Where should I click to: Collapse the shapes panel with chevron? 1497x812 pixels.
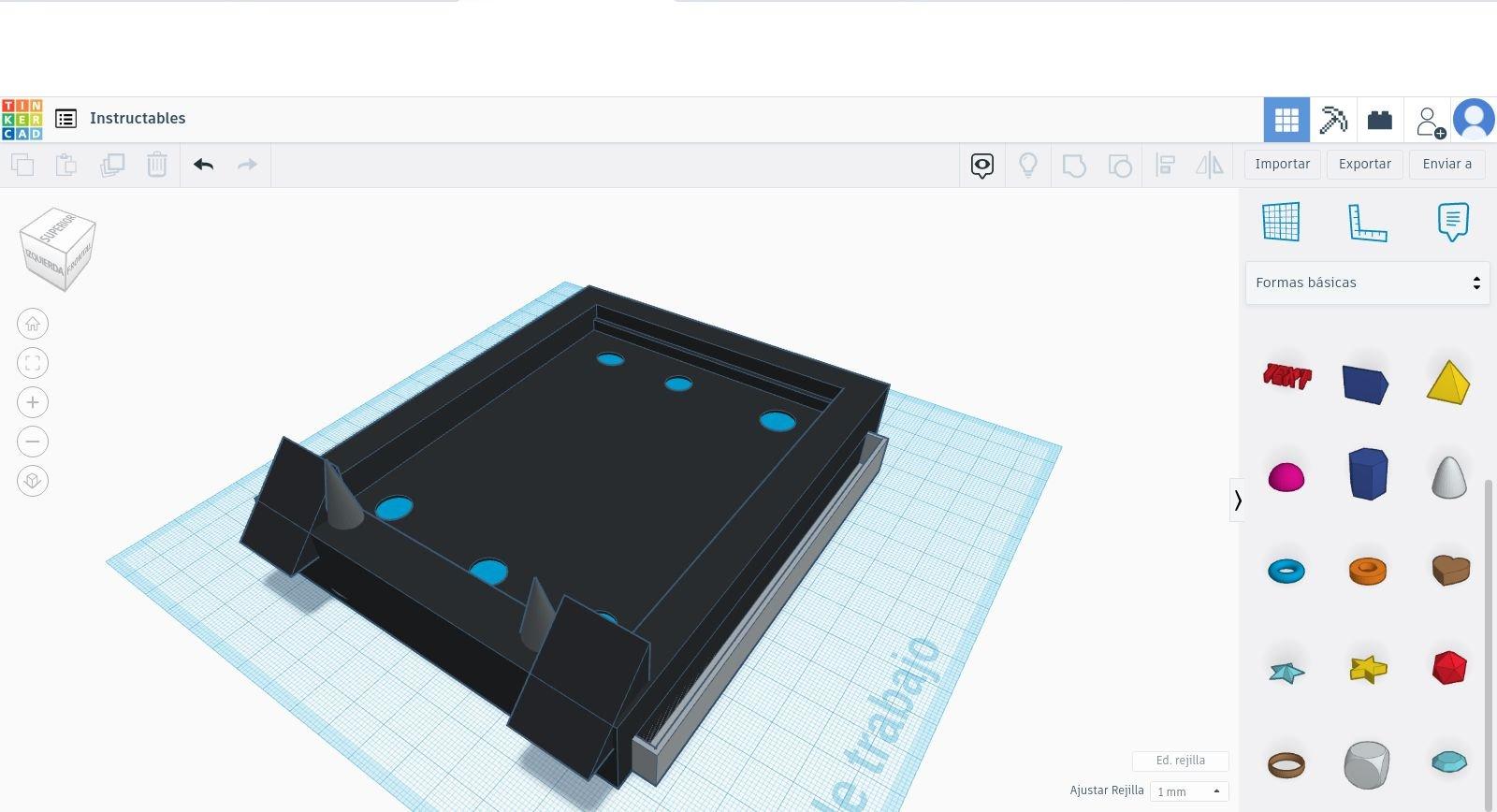[x=1237, y=500]
